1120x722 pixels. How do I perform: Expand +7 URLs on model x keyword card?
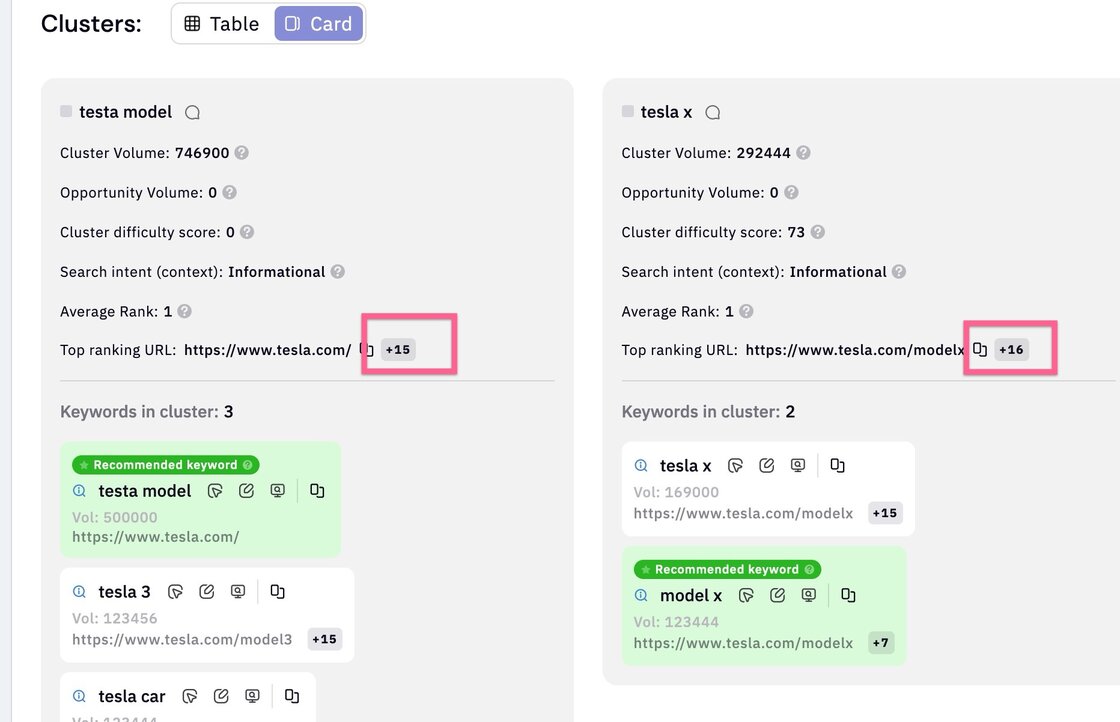point(881,643)
